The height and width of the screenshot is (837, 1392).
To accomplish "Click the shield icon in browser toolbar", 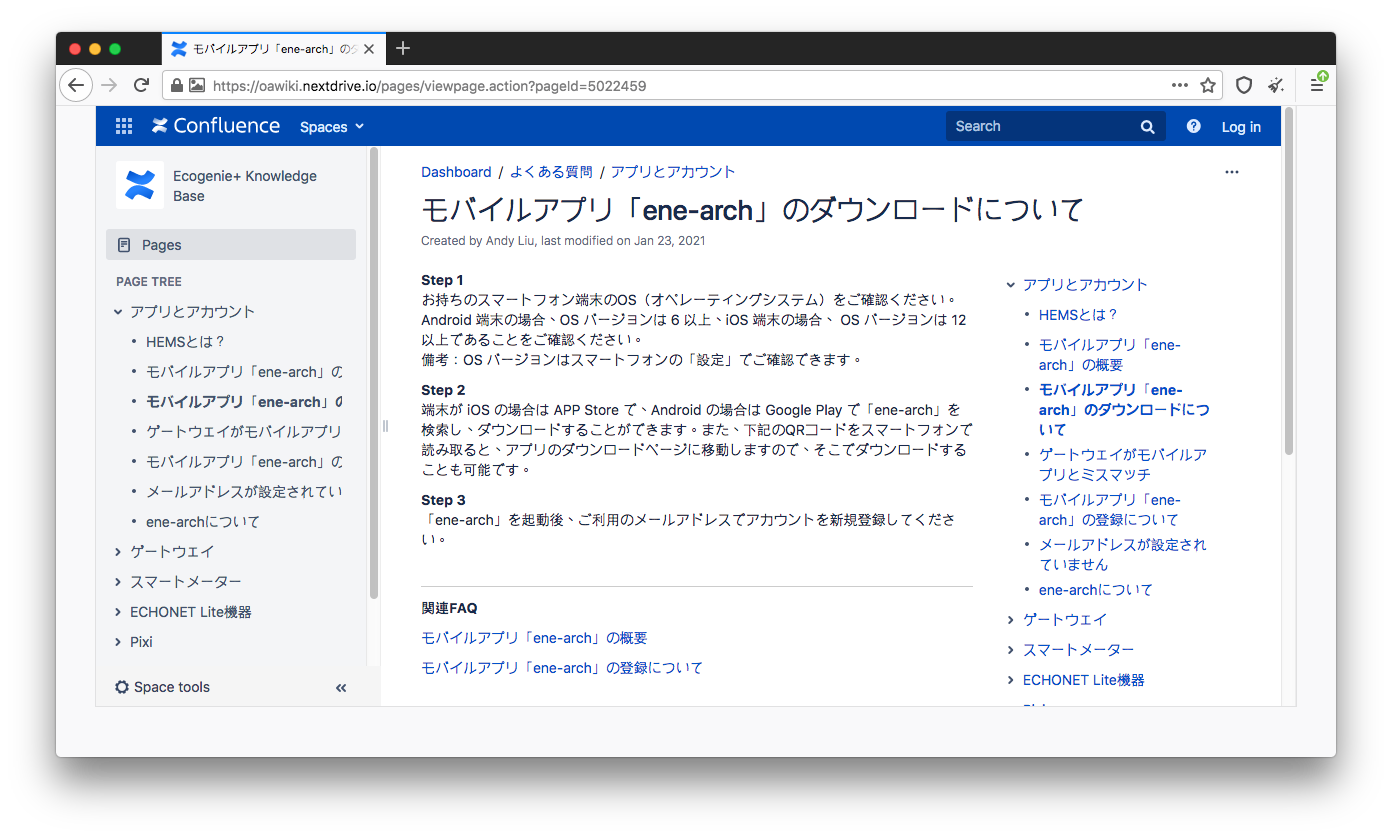I will (x=1244, y=85).
